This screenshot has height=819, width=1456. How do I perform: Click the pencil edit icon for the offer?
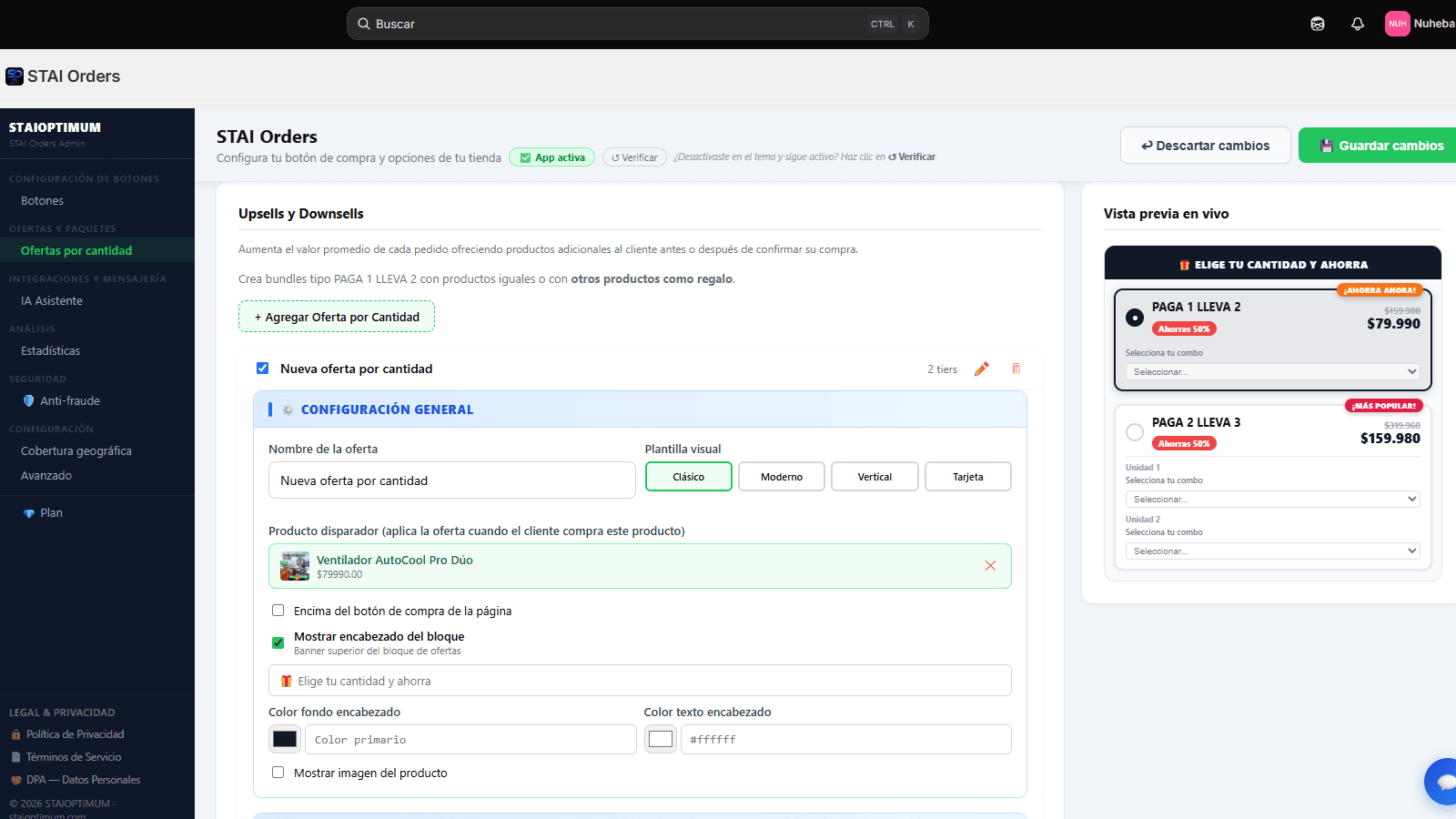981,369
